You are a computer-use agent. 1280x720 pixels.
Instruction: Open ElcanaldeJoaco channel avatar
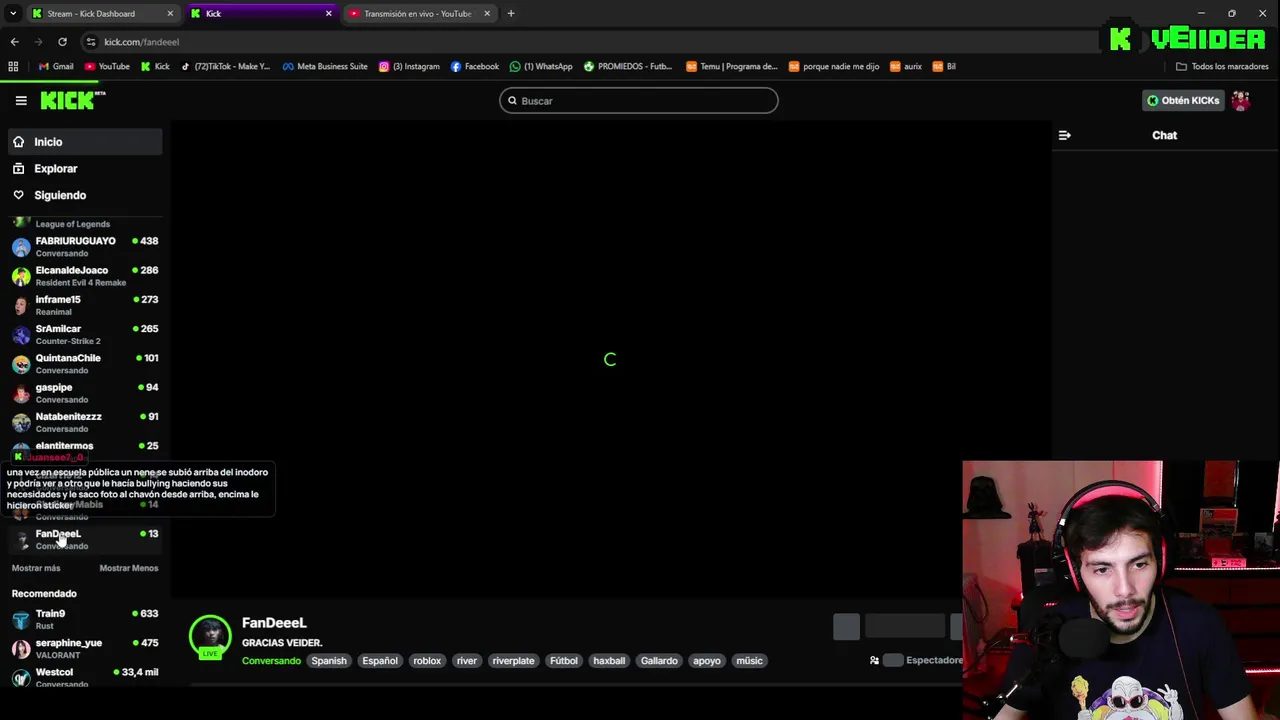21,276
